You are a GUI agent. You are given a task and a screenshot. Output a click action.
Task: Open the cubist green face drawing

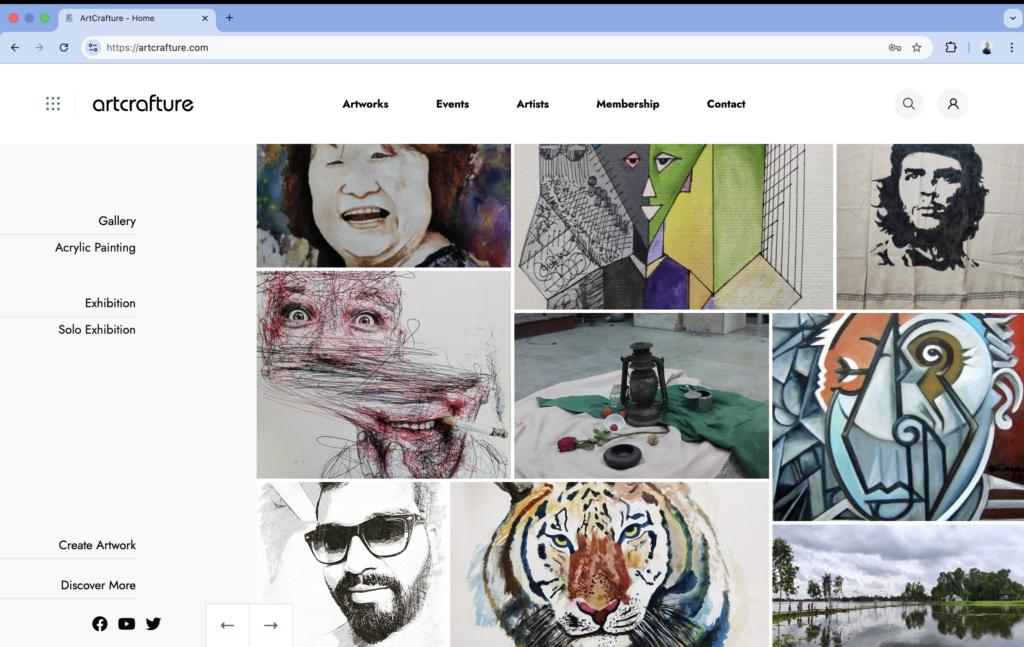673,227
